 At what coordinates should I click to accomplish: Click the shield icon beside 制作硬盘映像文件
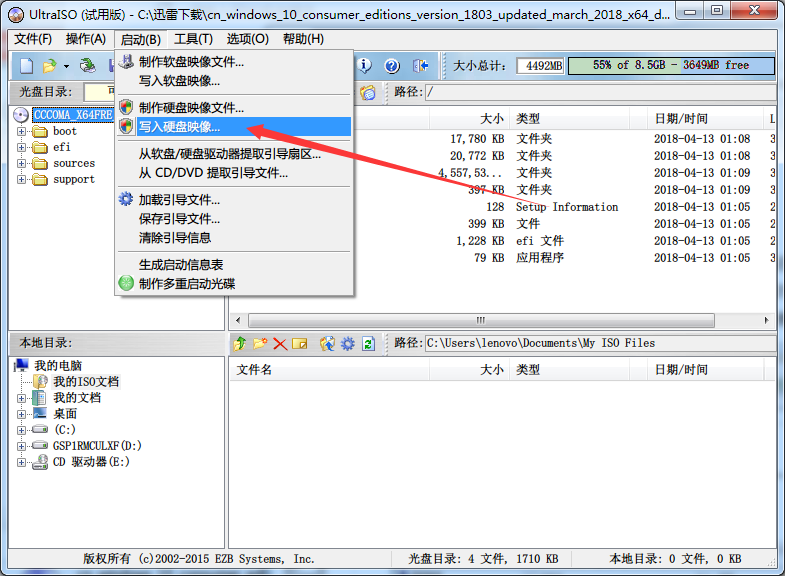[126, 107]
